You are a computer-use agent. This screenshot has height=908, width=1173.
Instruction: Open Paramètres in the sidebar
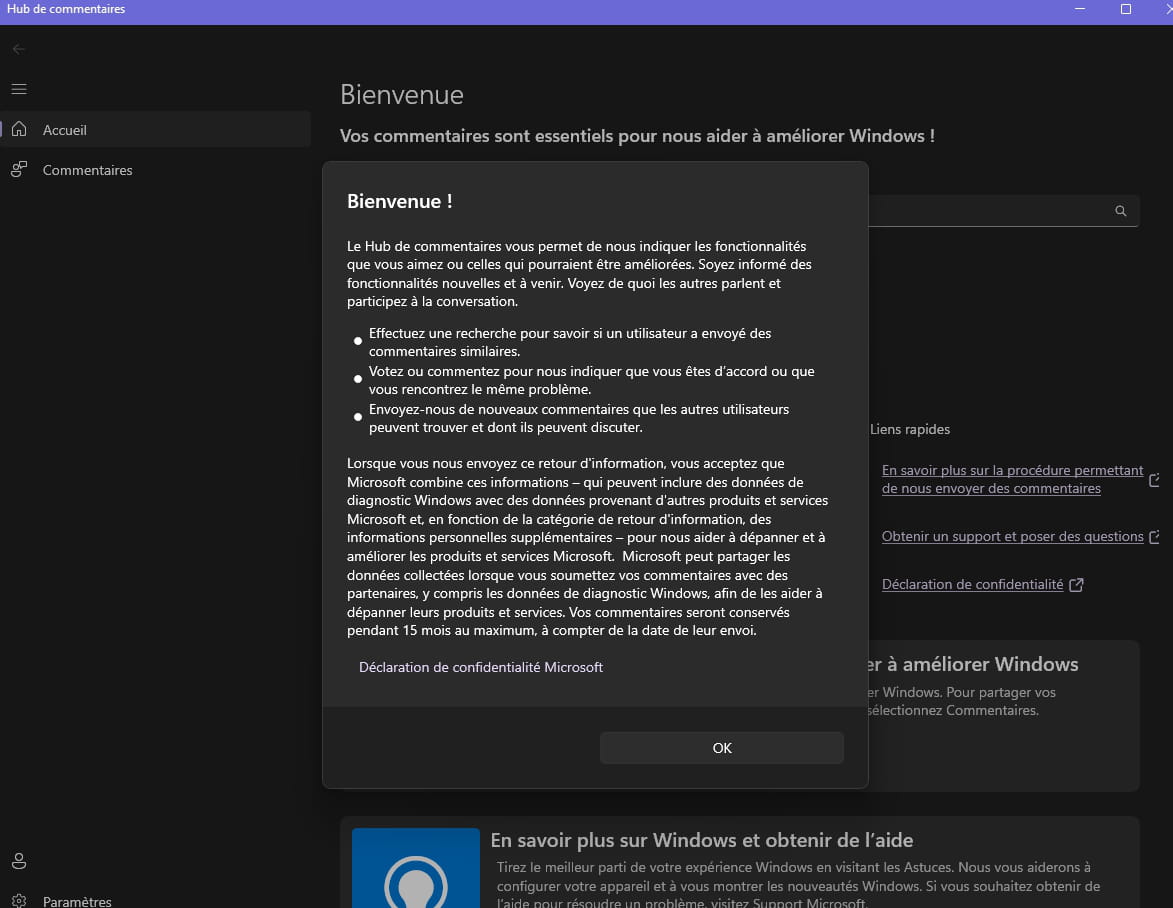156,901
